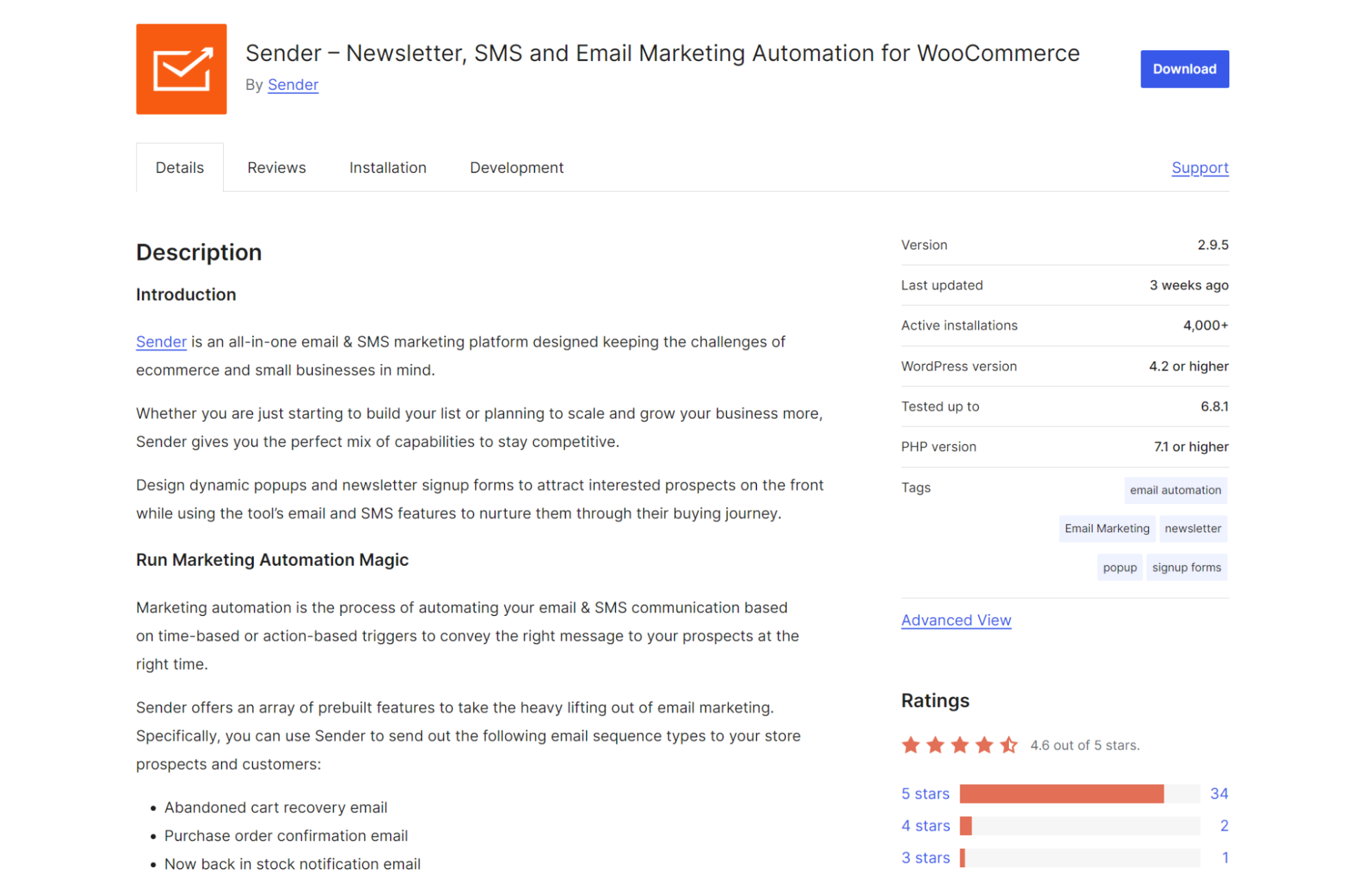Click the Introduction subheading
Screen dimensions: 1372x879
tap(186, 295)
